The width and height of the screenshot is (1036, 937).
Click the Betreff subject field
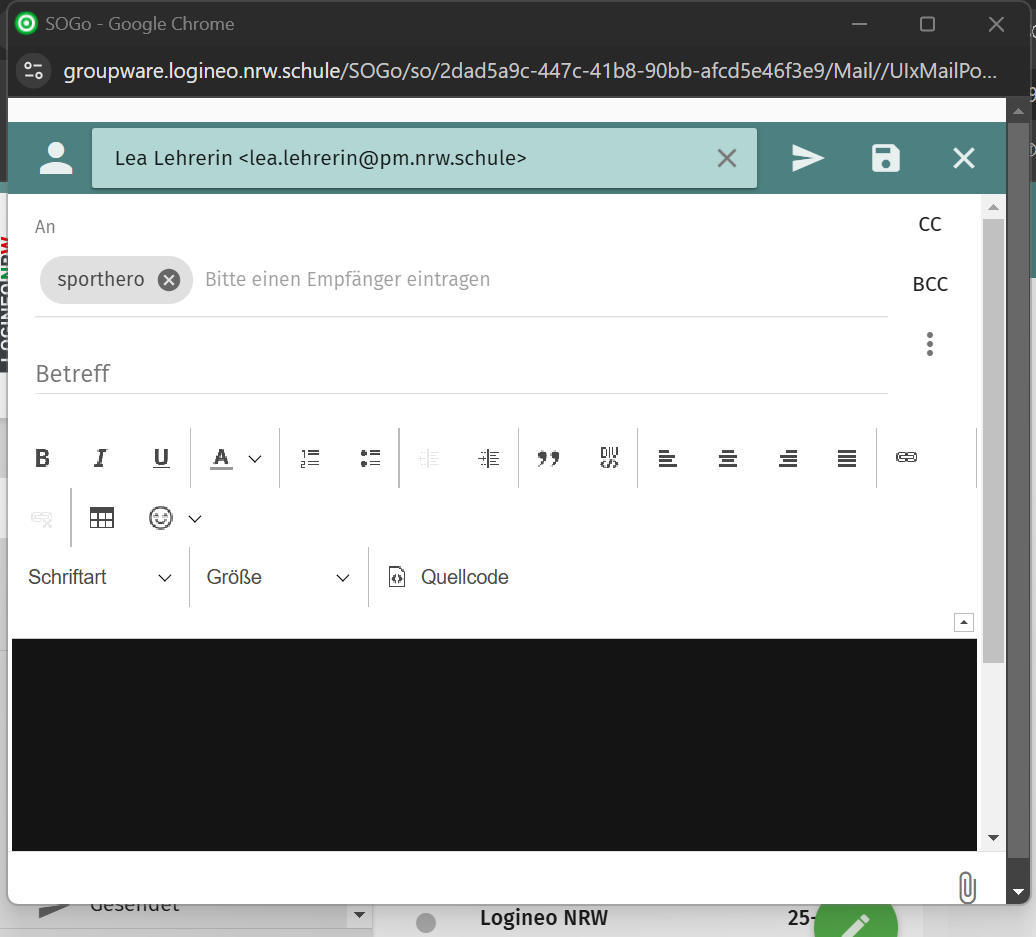[460, 374]
